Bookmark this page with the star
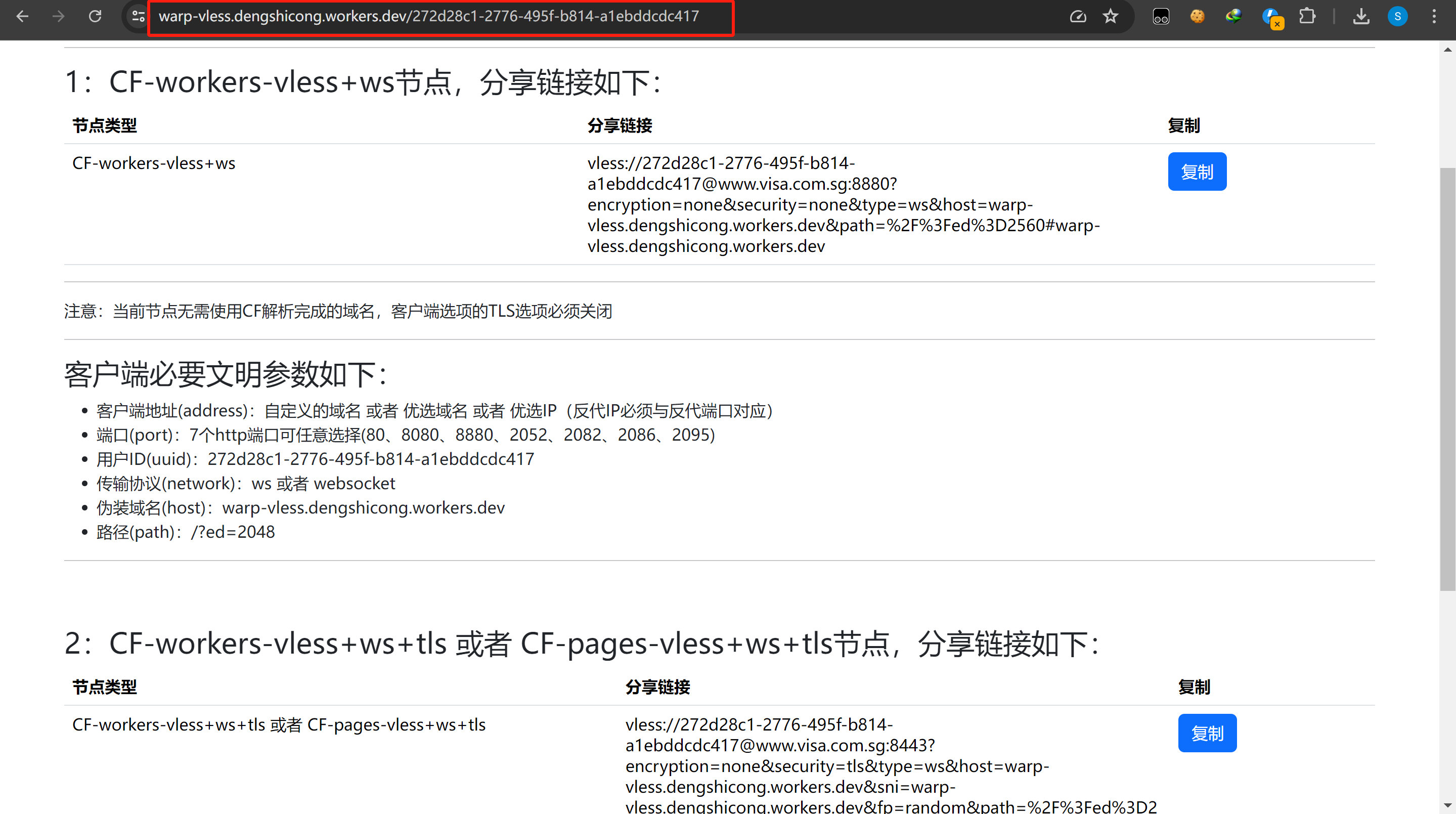Image resolution: width=1456 pixels, height=814 pixels. [1110, 16]
